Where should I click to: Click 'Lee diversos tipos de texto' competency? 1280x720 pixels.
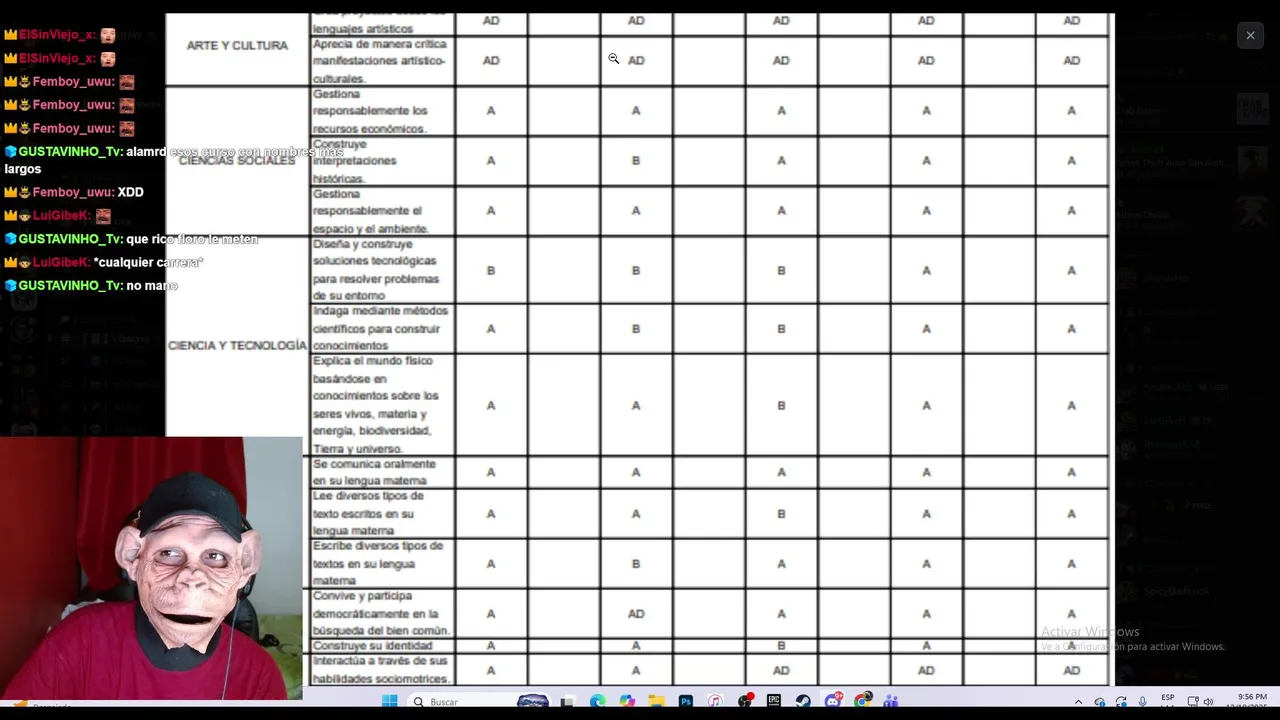click(x=368, y=513)
